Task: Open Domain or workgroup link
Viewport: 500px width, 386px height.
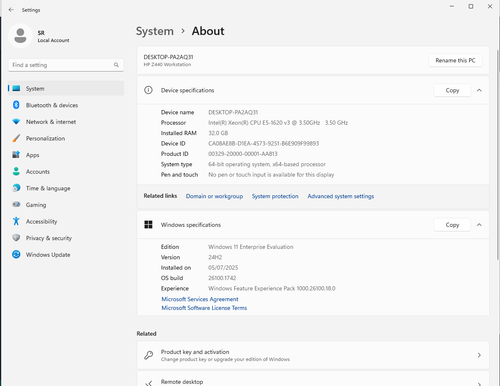Action: 214,196
